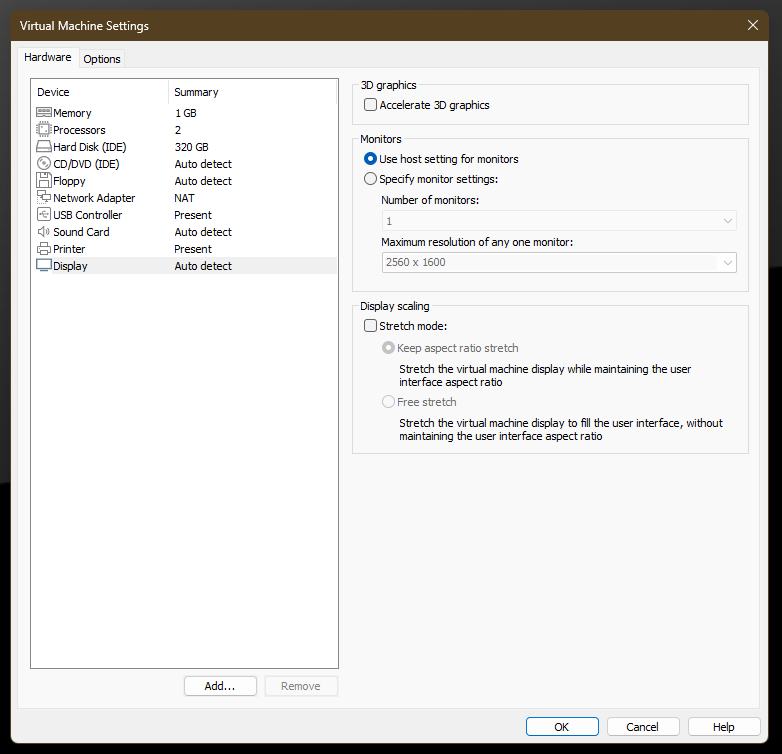The height and width of the screenshot is (754, 782).
Task: Select the Display label in device list
Action: point(70,266)
